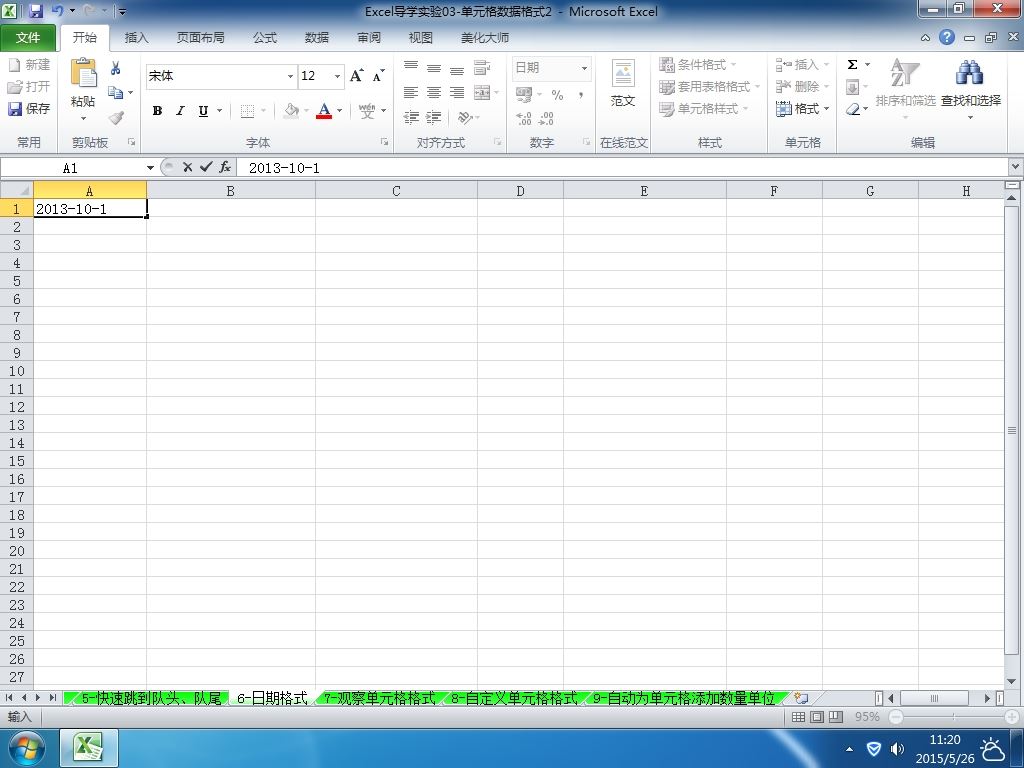1024x768 pixels.
Task: Increase font size with the large A
Action: [357, 76]
